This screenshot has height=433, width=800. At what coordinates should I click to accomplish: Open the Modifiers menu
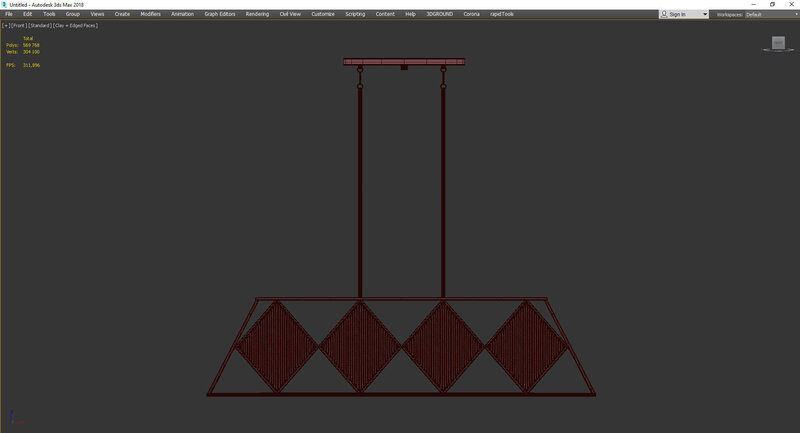click(x=150, y=14)
